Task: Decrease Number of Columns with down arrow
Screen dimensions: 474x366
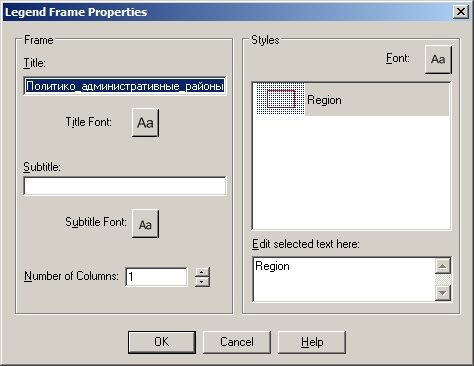Action: point(202,282)
